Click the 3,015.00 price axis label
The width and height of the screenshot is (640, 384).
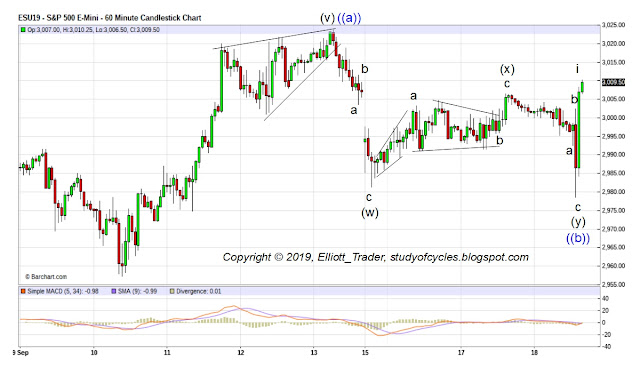(x=613, y=62)
